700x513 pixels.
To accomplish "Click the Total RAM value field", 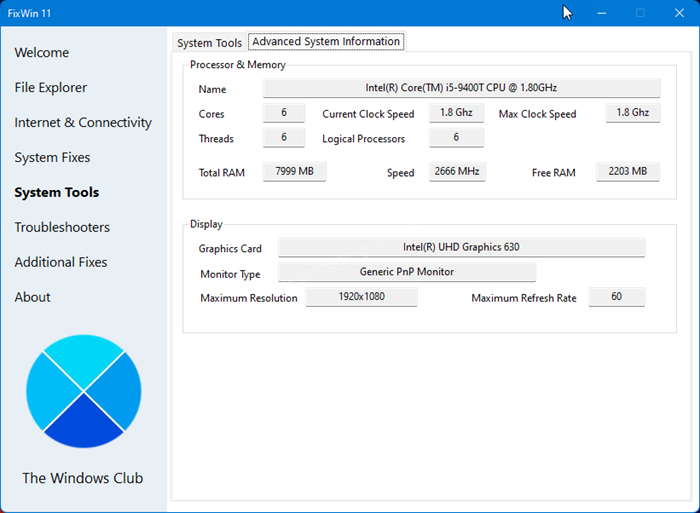I will click(294, 172).
